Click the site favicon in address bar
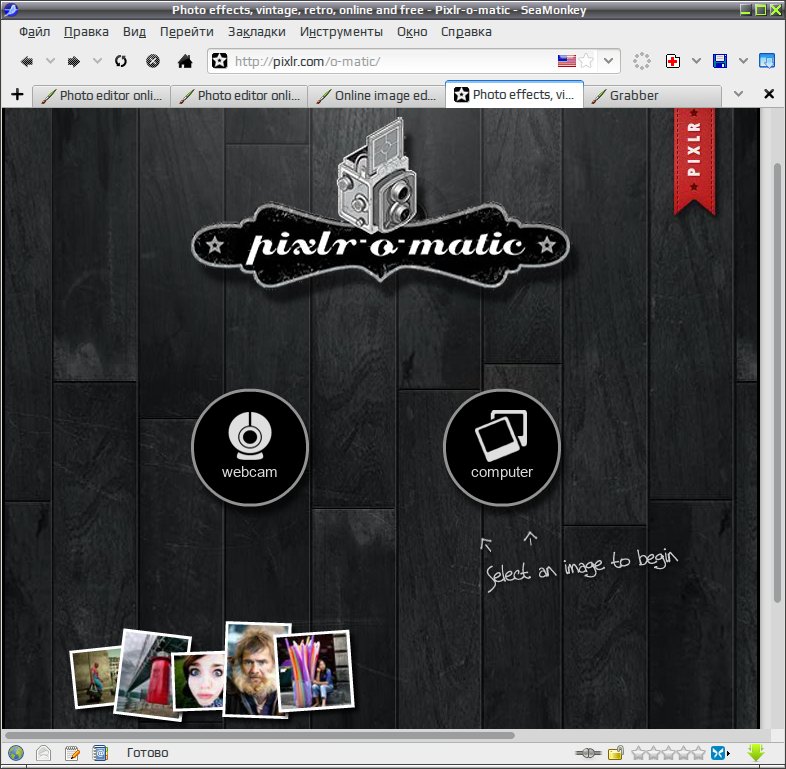 219,61
